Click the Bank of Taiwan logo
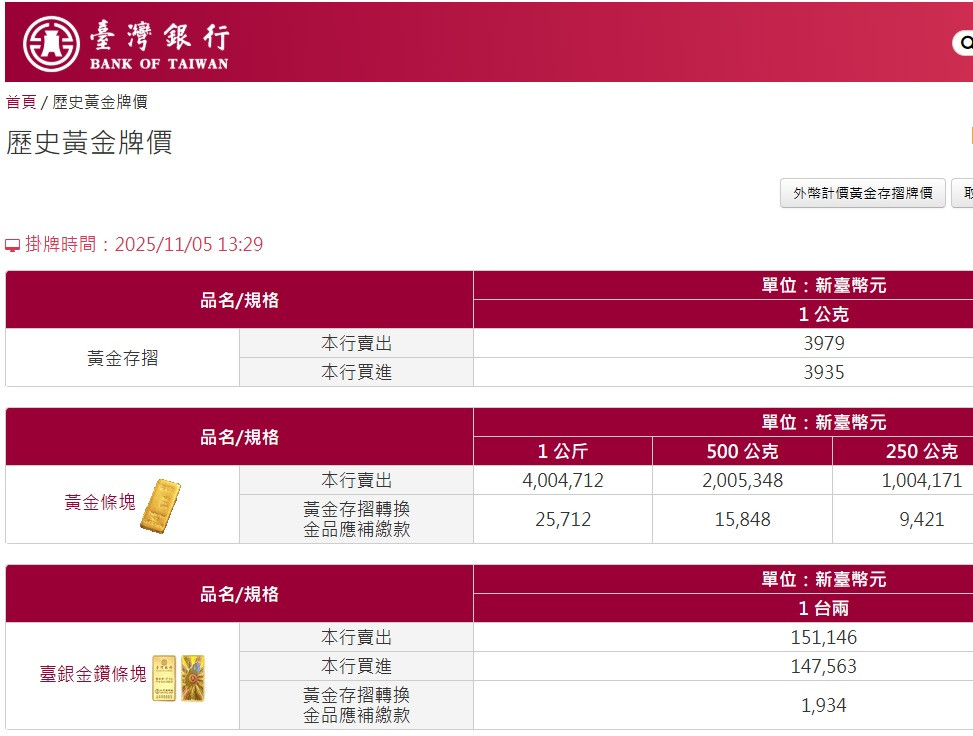The image size is (973, 736). [126, 44]
